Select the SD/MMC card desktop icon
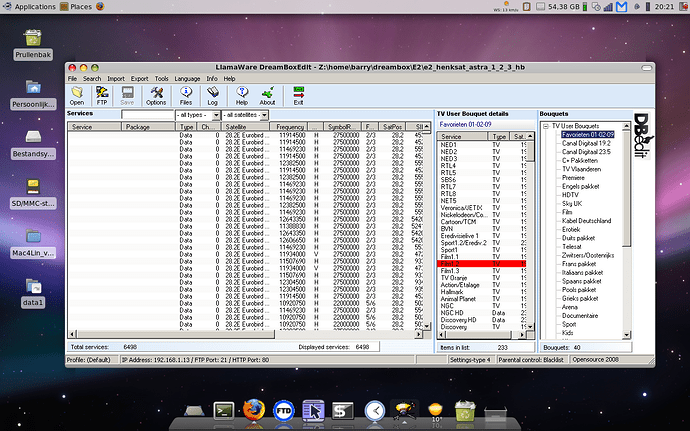Viewport: 690px width, 431px height. (33, 194)
